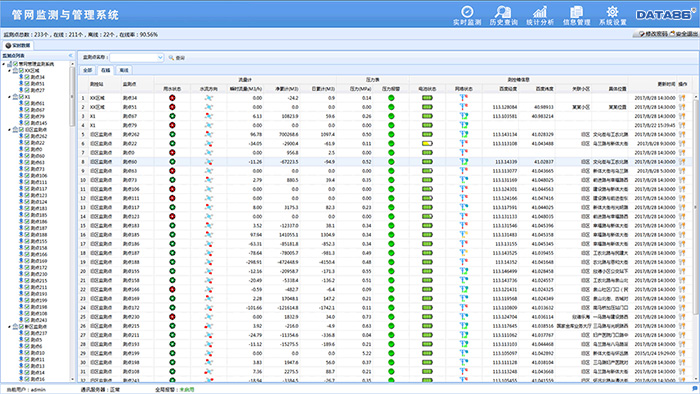The image size is (700, 394).
Task: Click operation icon at end of row 20
Action: coord(682,271)
